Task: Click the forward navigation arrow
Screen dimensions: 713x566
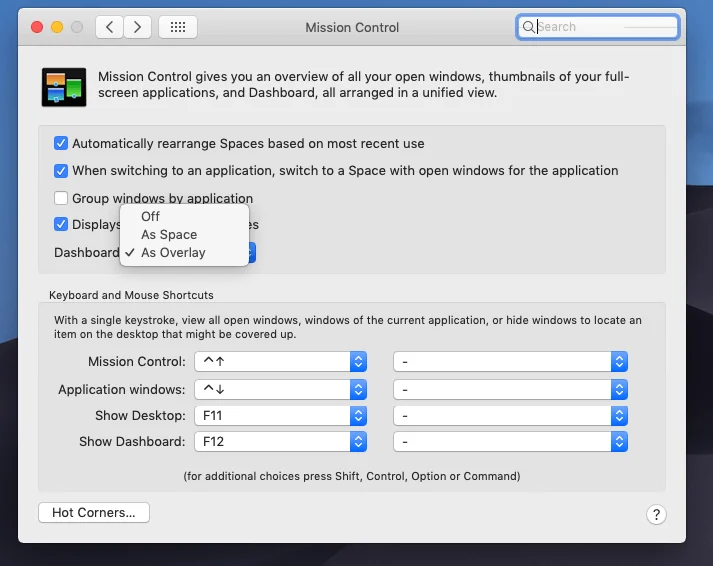Action: 138,27
